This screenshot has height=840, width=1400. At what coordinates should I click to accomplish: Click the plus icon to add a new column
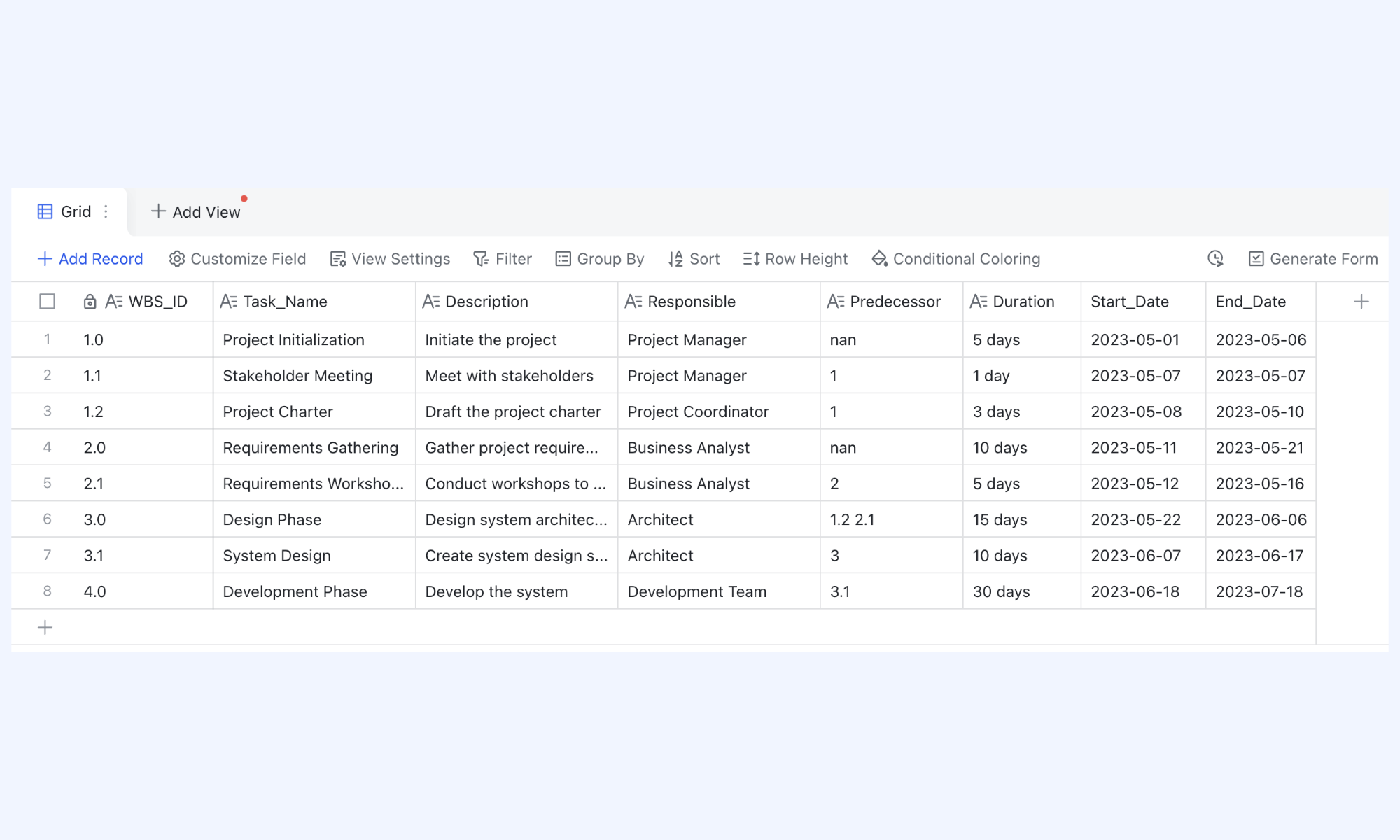[1361, 302]
